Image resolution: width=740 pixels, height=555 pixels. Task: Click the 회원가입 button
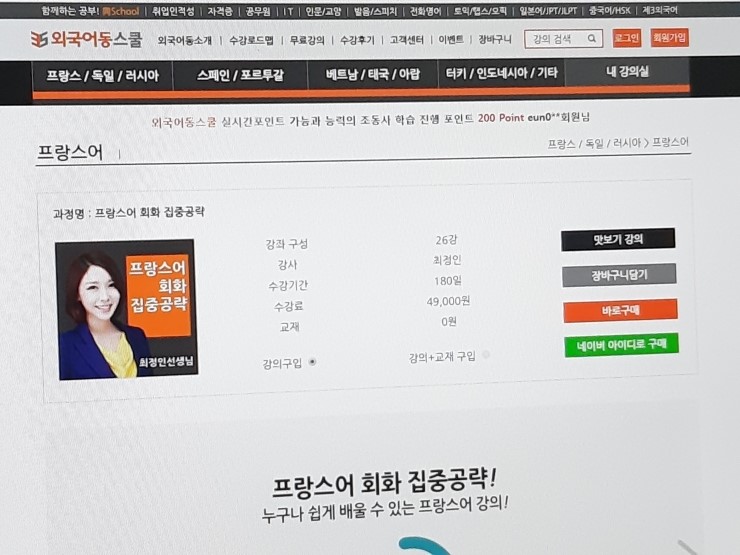point(669,38)
